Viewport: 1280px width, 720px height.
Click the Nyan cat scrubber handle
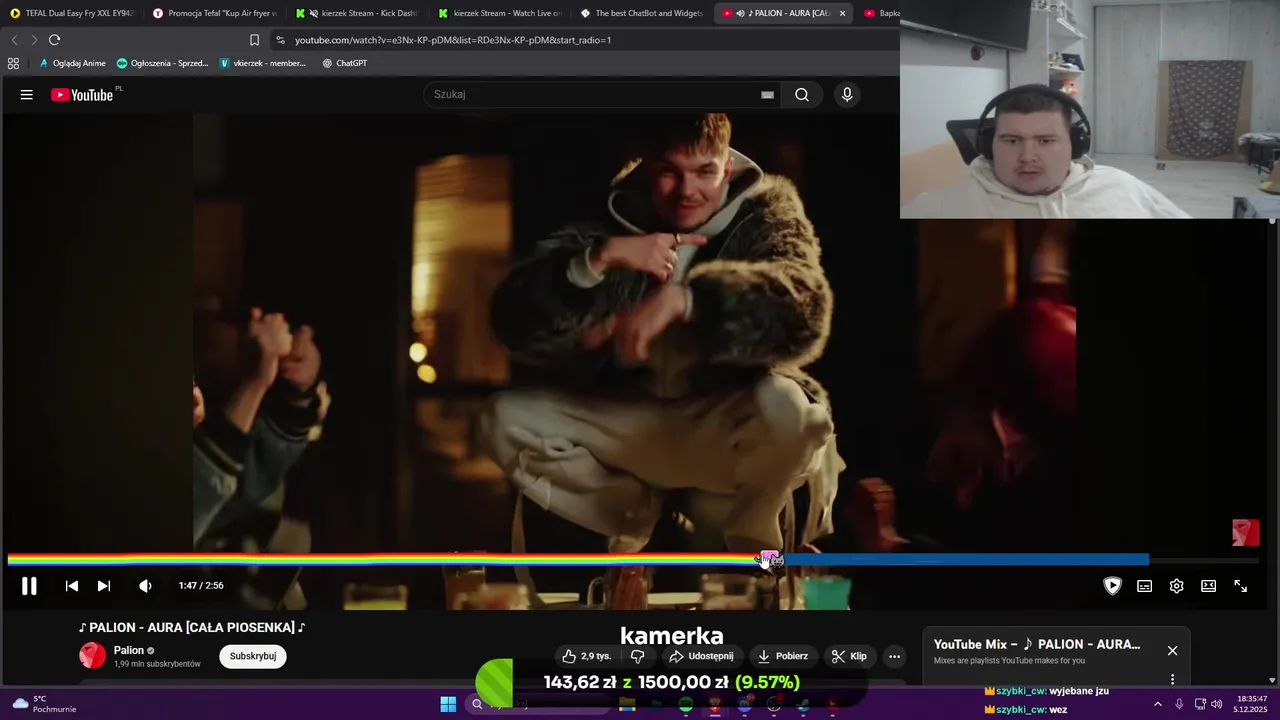click(x=769, y=559)
